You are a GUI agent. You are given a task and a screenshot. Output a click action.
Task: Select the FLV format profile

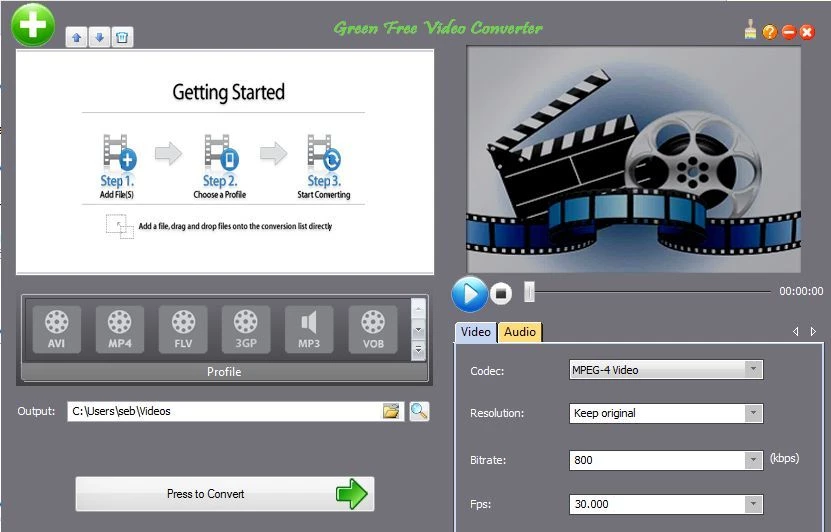click(x=183, y=328)
